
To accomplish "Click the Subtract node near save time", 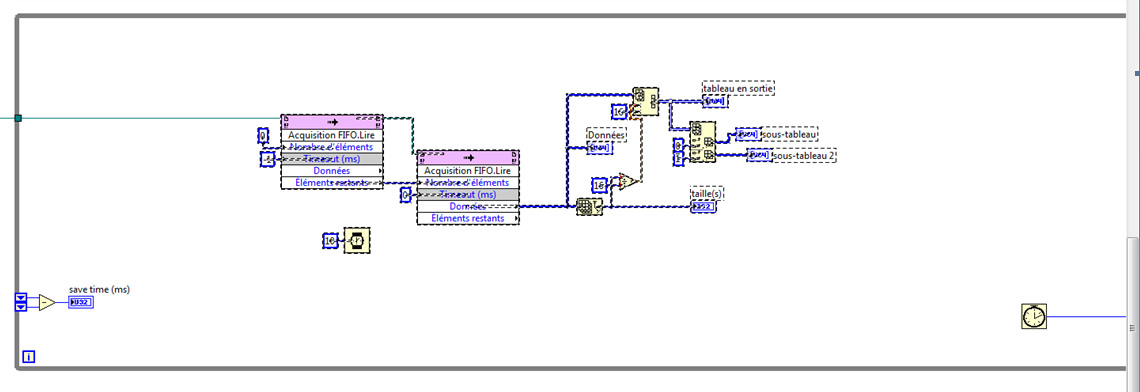I will (47, 302).
